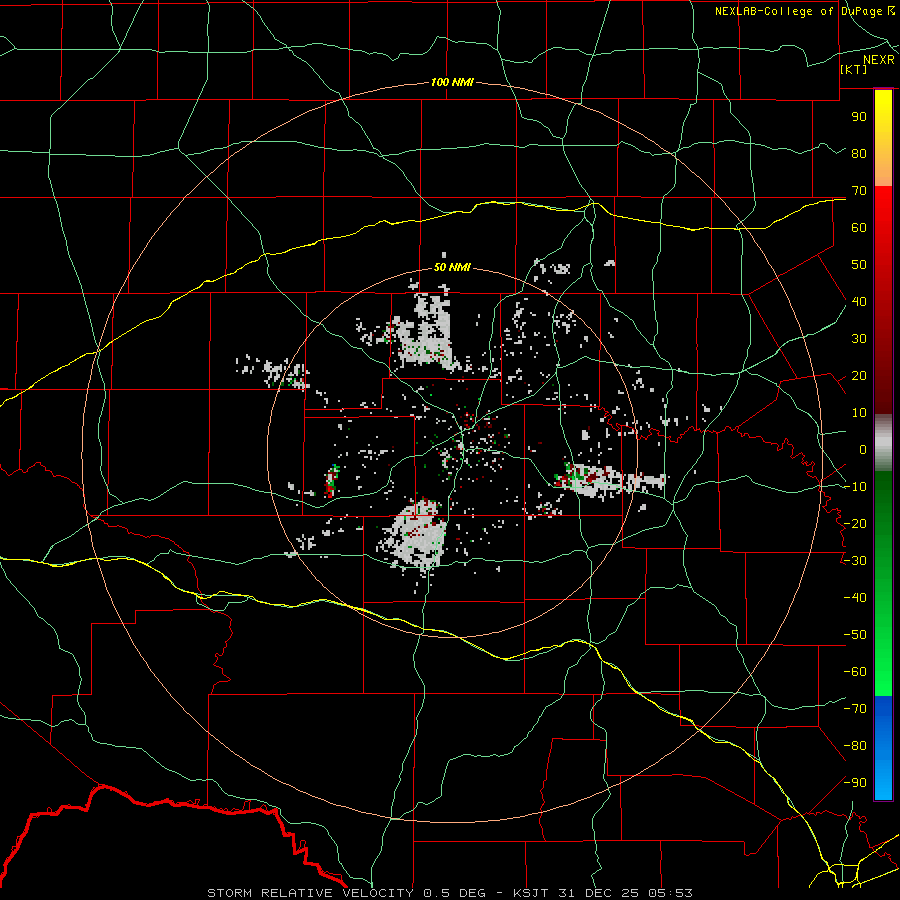Click the positive 10 scale value
The width and height of the screenshot is (900, 900).
pyautogui.click(x=859, y=413)
